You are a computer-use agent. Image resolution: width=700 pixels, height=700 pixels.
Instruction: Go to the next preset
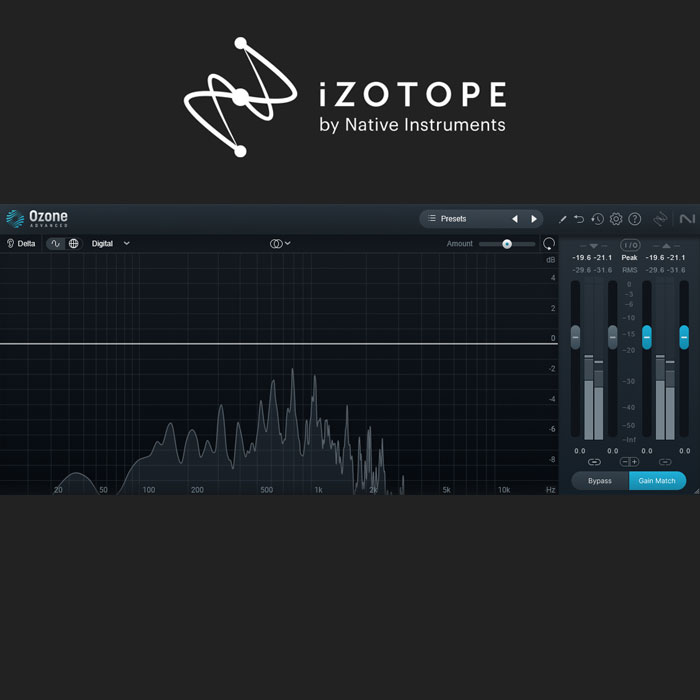tap(534, 219)
